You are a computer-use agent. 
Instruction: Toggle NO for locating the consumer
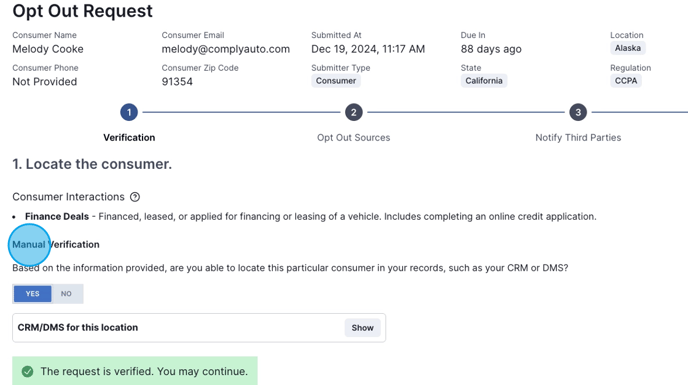click(66, 294)
